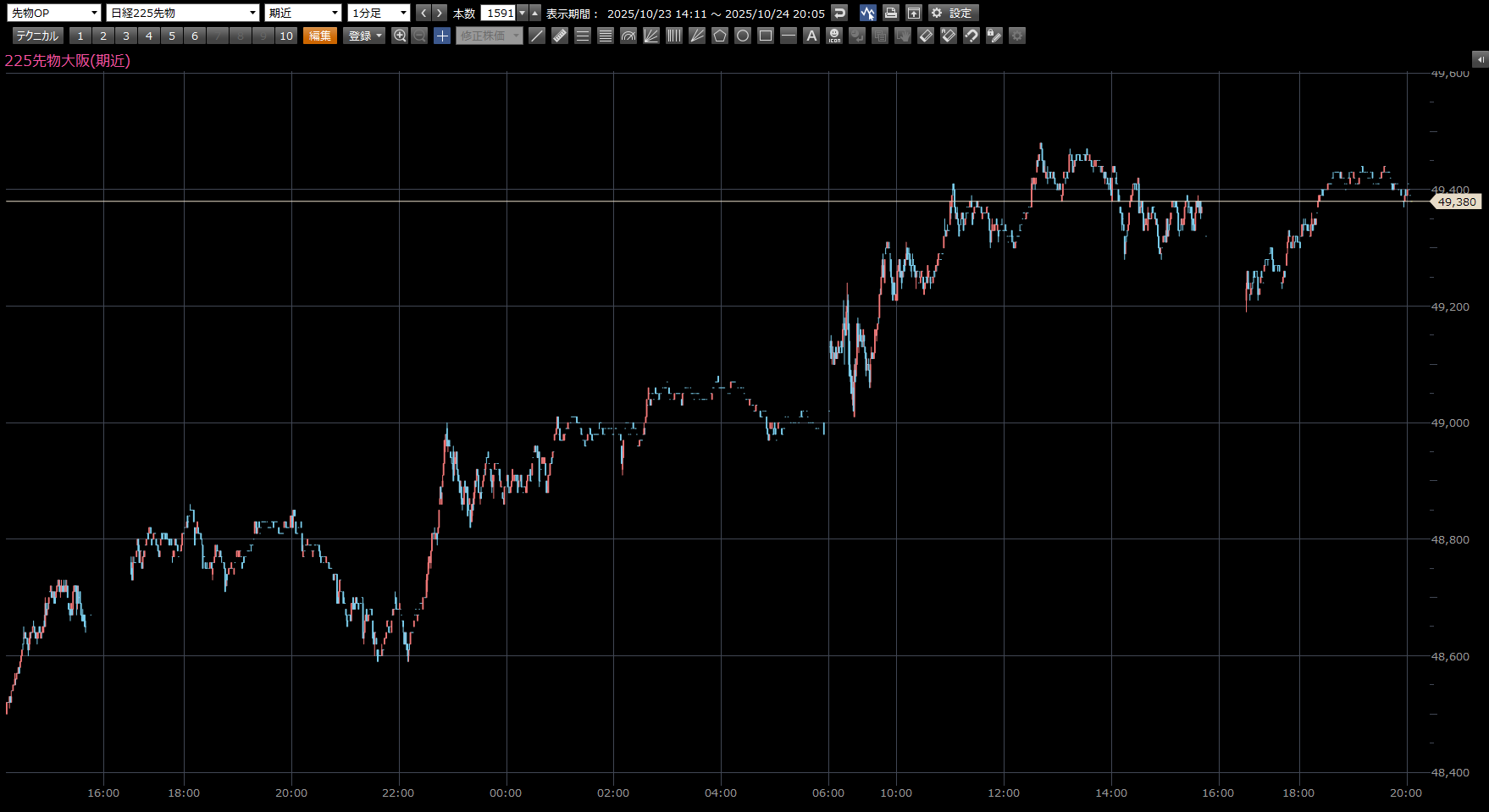Select the eraser tool icon

coord(926,36)
